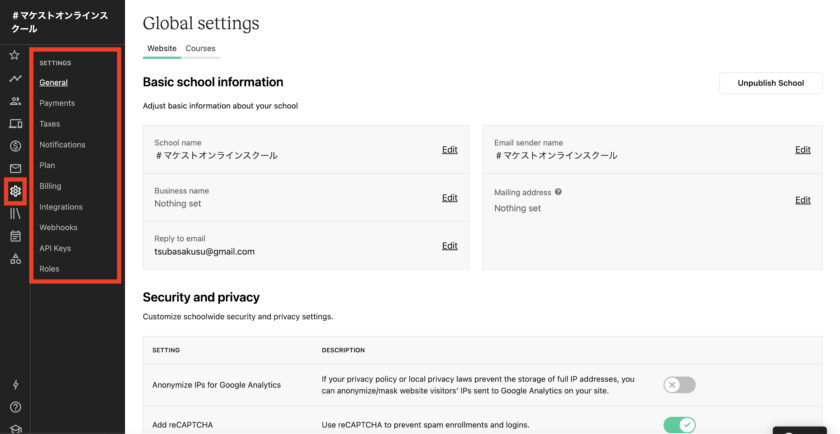
Task: Open the analytics trend line icon
Action: (15, 78)
